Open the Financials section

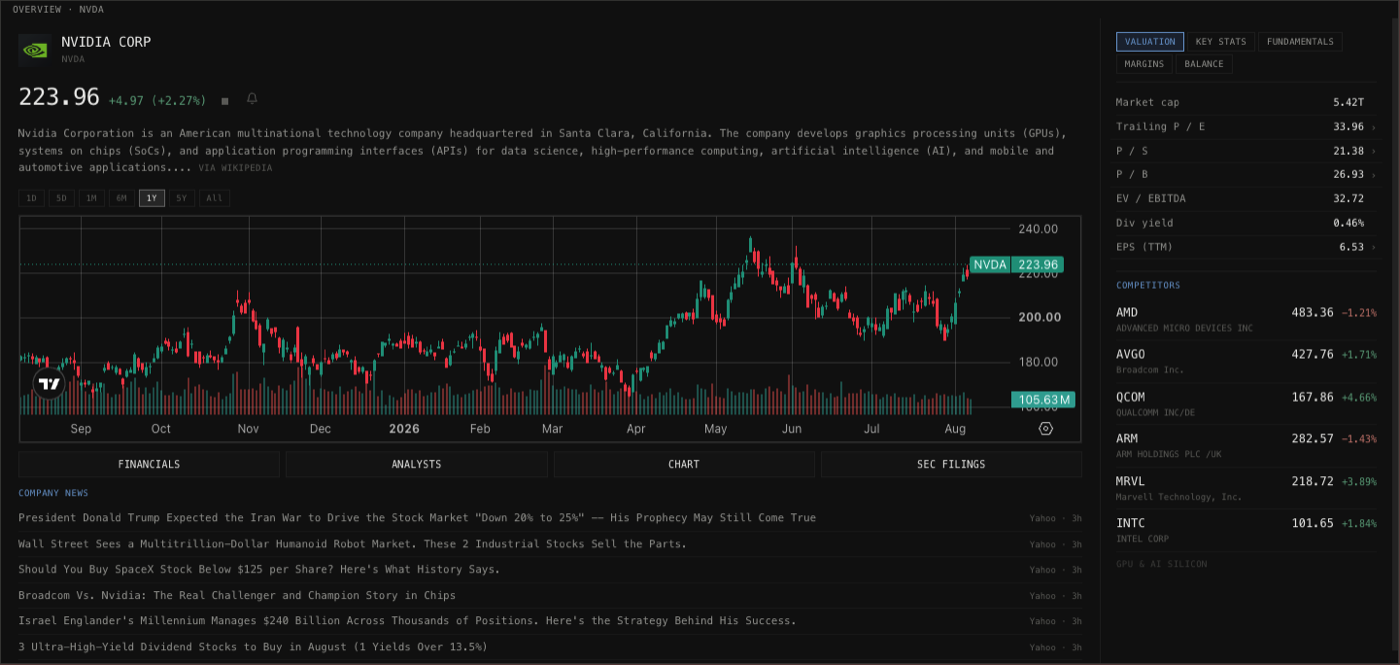tap(149, 464)
